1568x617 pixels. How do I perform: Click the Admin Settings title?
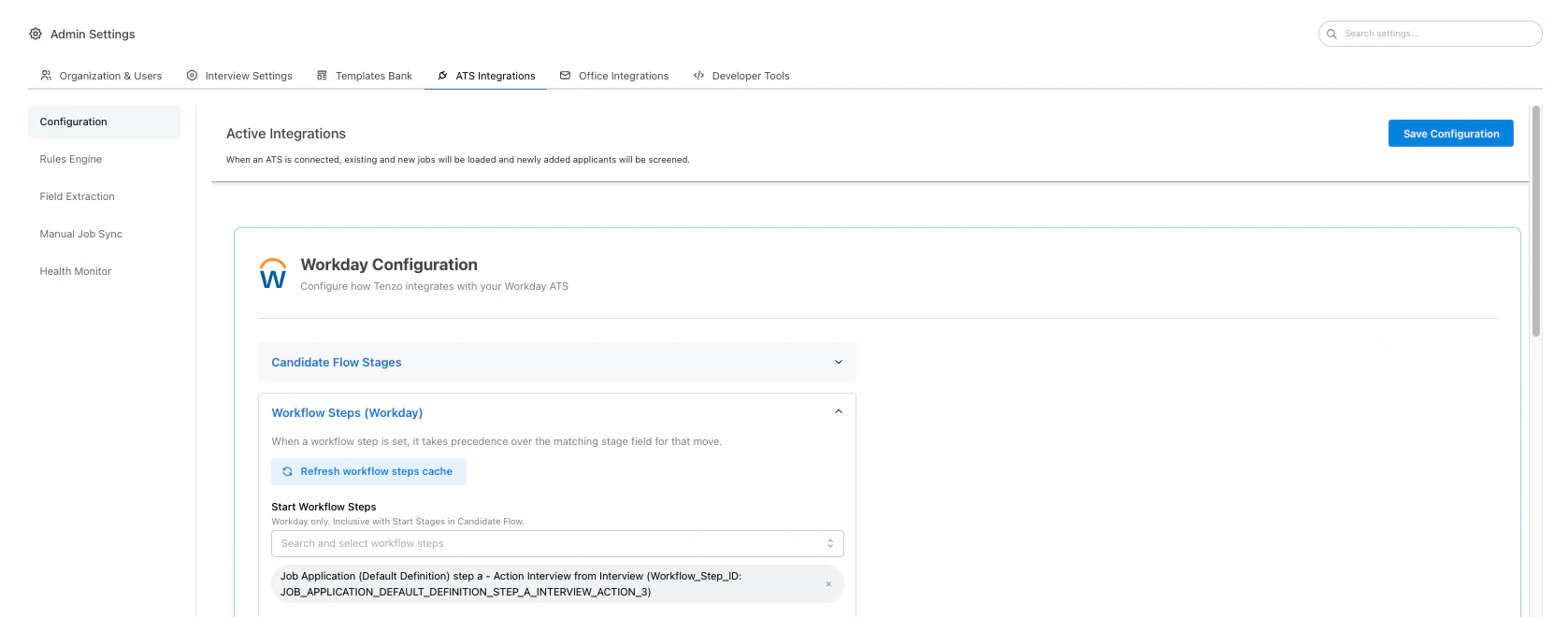tap(93, 34)
